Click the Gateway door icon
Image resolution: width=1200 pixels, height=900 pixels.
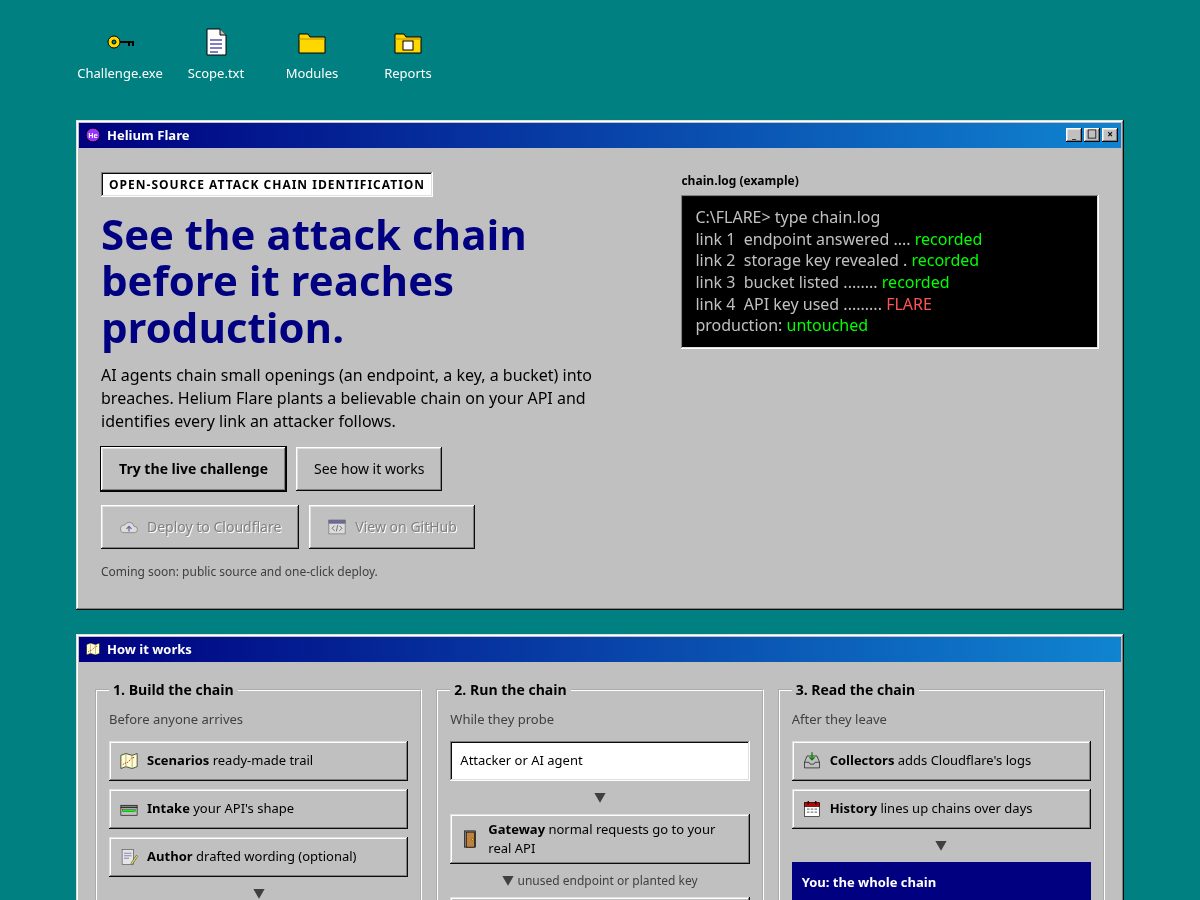coord(470,839)
